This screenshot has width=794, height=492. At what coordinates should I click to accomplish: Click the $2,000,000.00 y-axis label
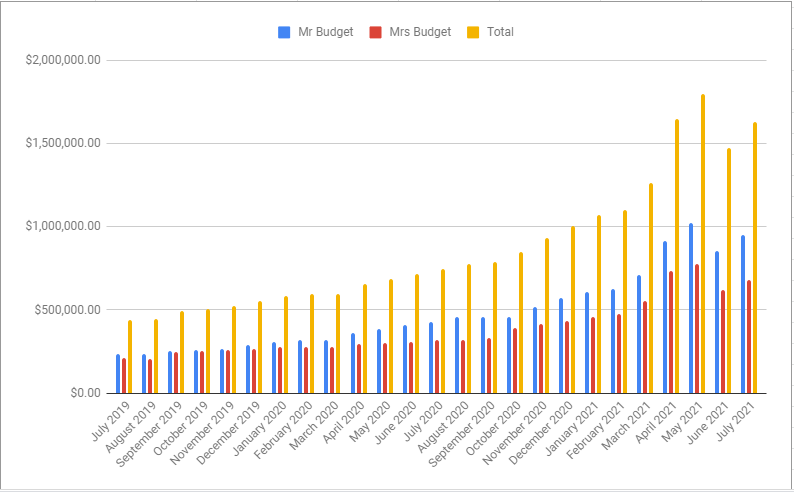coord(64,60)
